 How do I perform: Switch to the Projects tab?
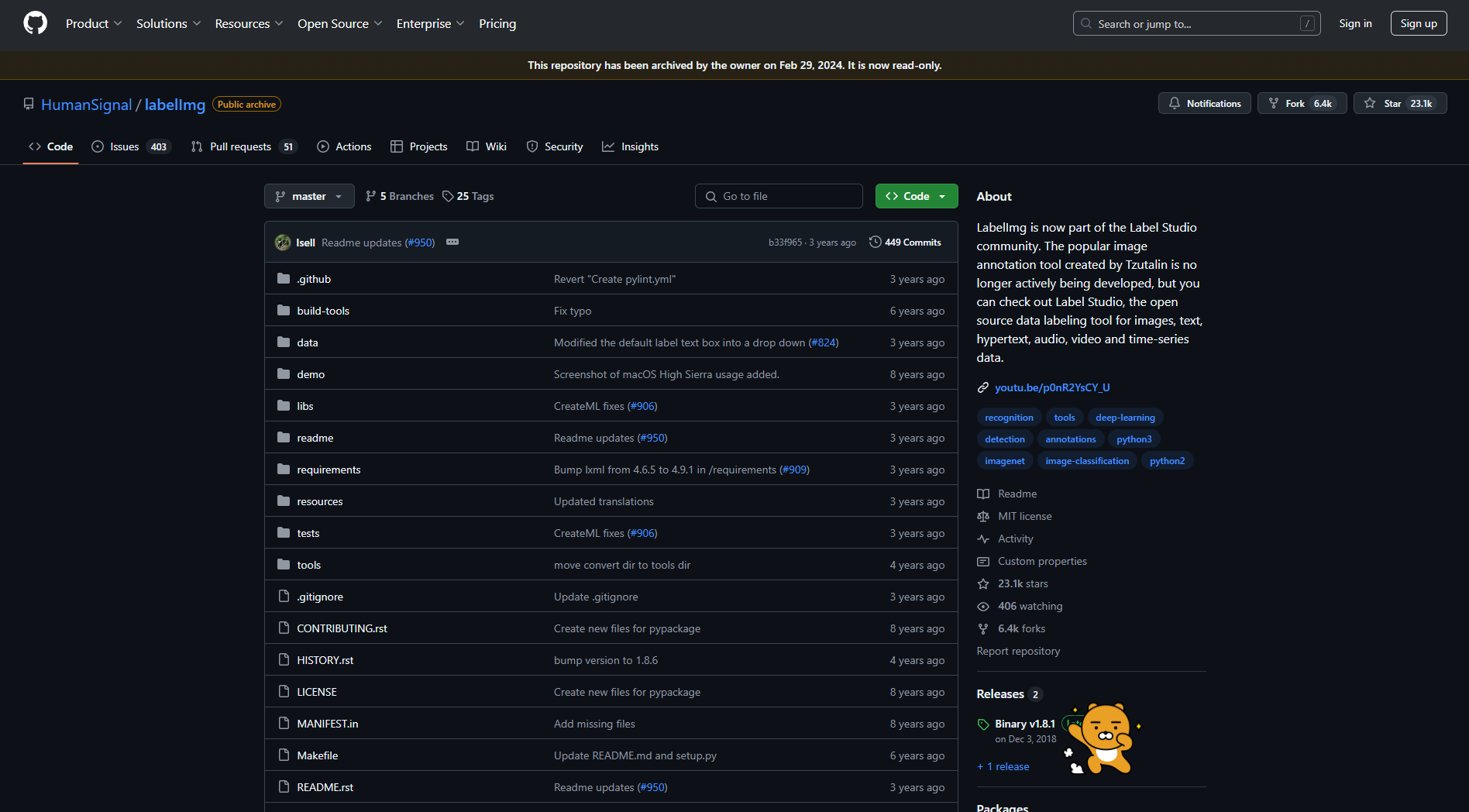419,146
